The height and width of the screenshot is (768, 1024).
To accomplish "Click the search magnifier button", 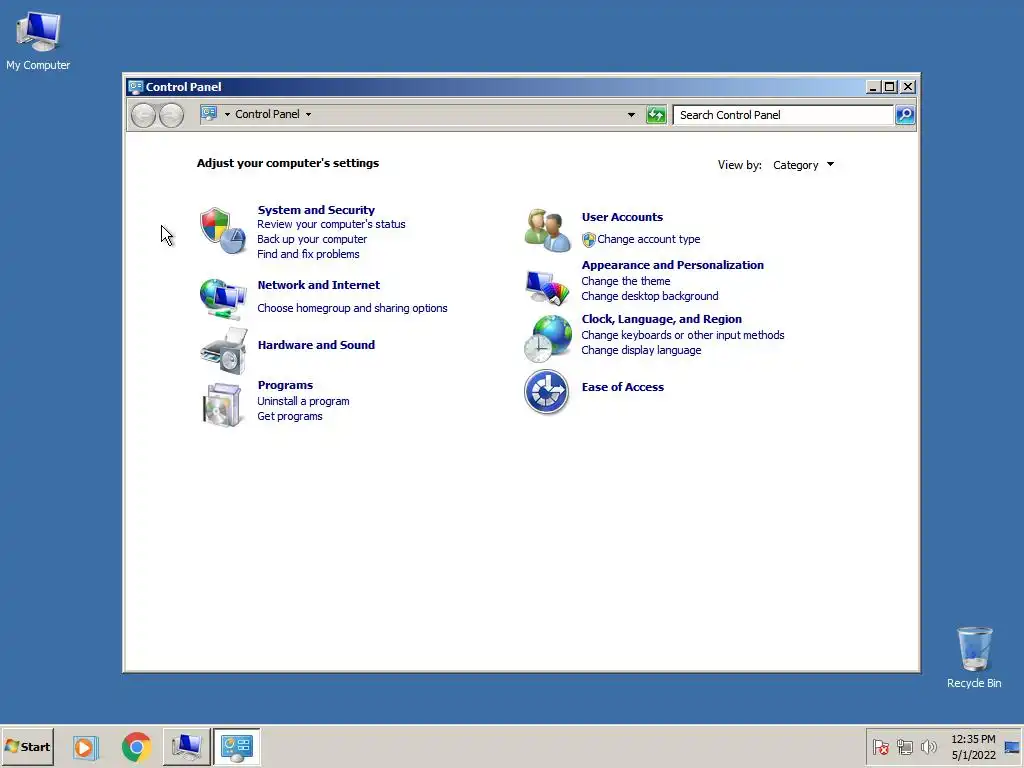I will click(904, 115).
